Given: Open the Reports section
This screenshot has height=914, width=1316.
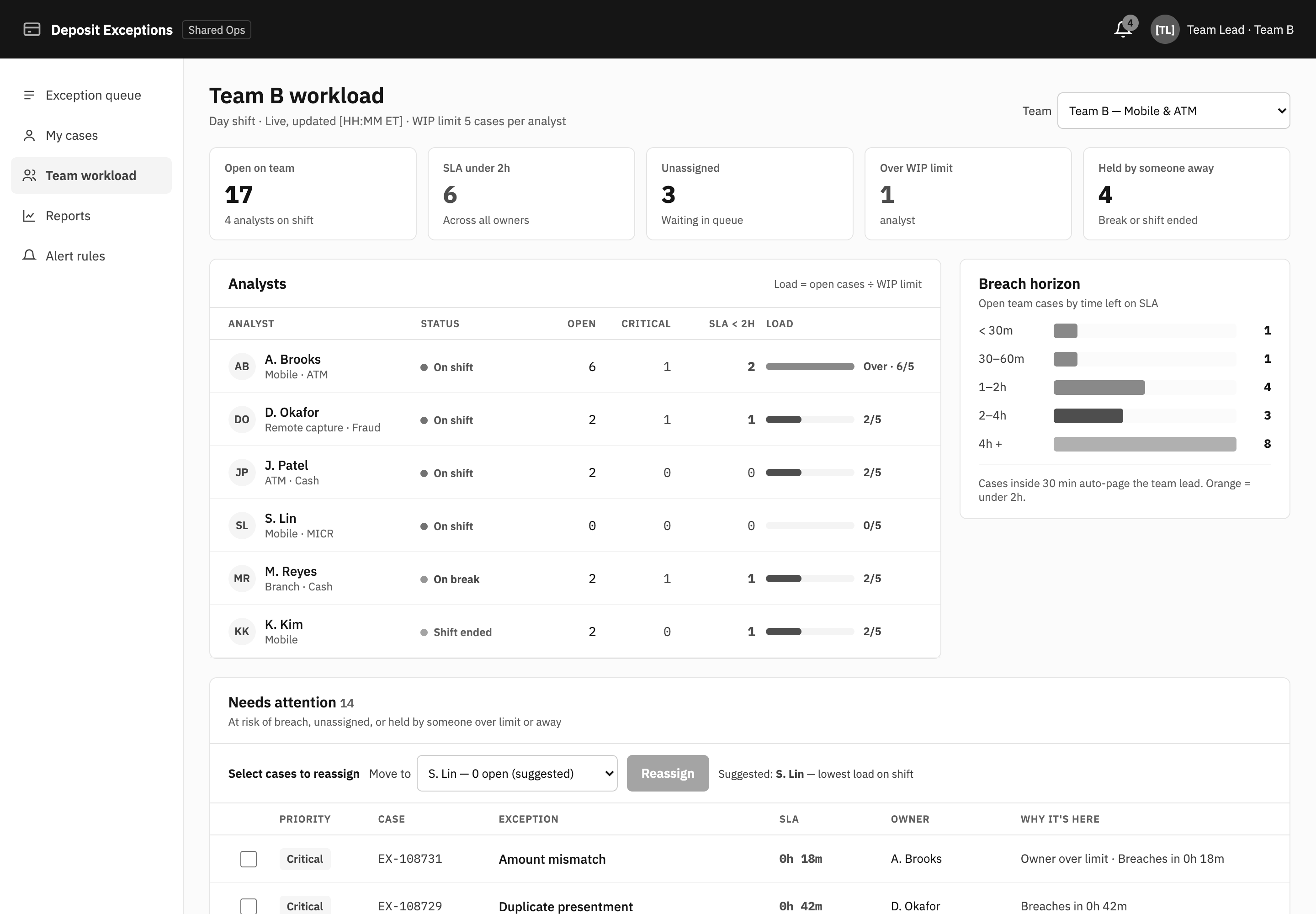Looking at the screenshot, I should pos(91,216).
